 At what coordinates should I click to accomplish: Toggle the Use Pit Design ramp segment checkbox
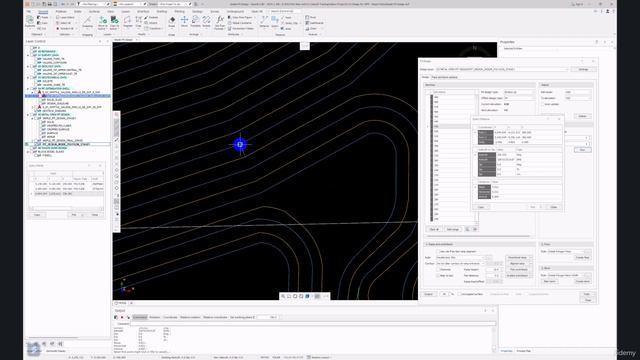pyautogui.click(x=438, y=251)
